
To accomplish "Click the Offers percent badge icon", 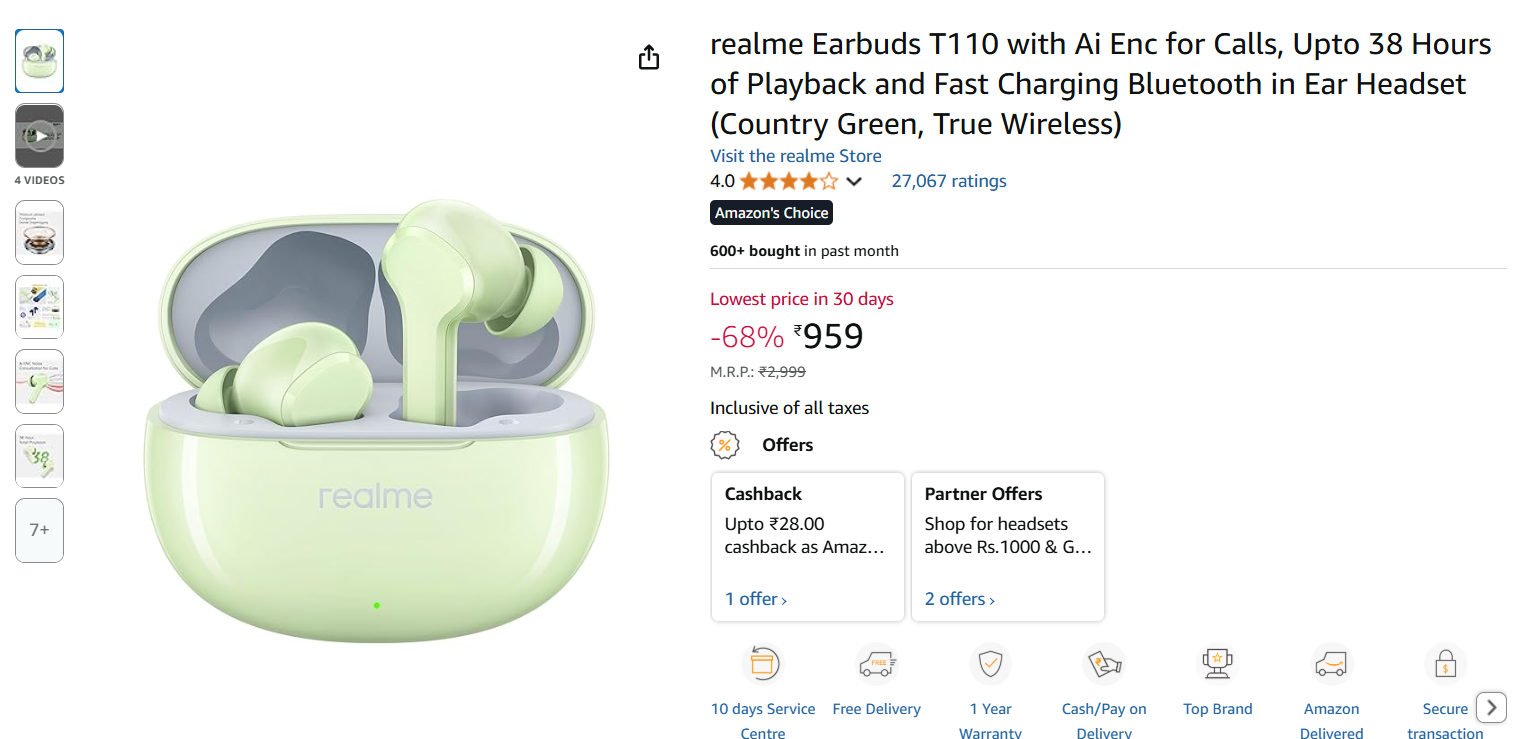I will coord(725,445).
